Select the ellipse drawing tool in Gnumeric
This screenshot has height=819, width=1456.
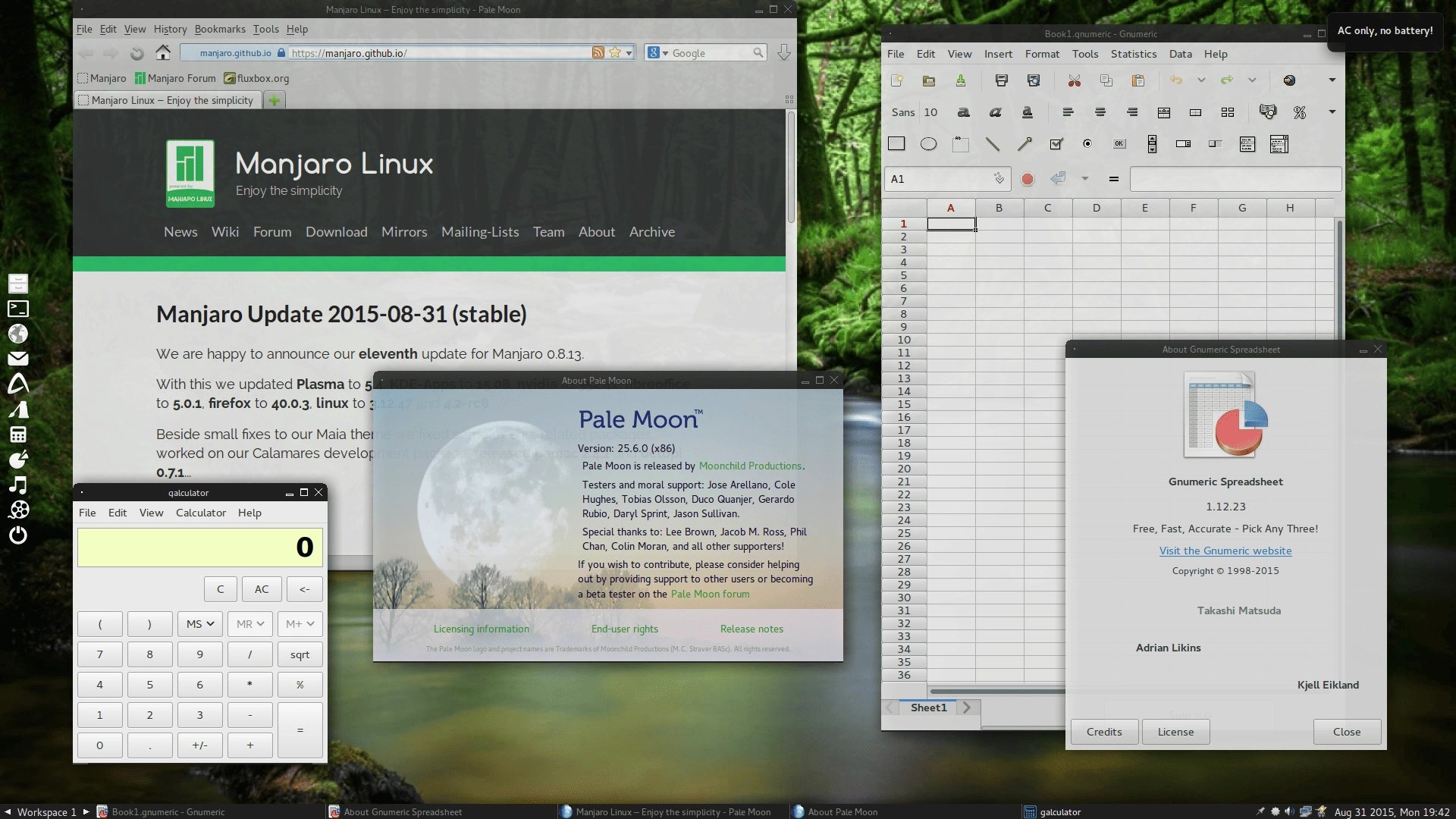coord(928,144)
